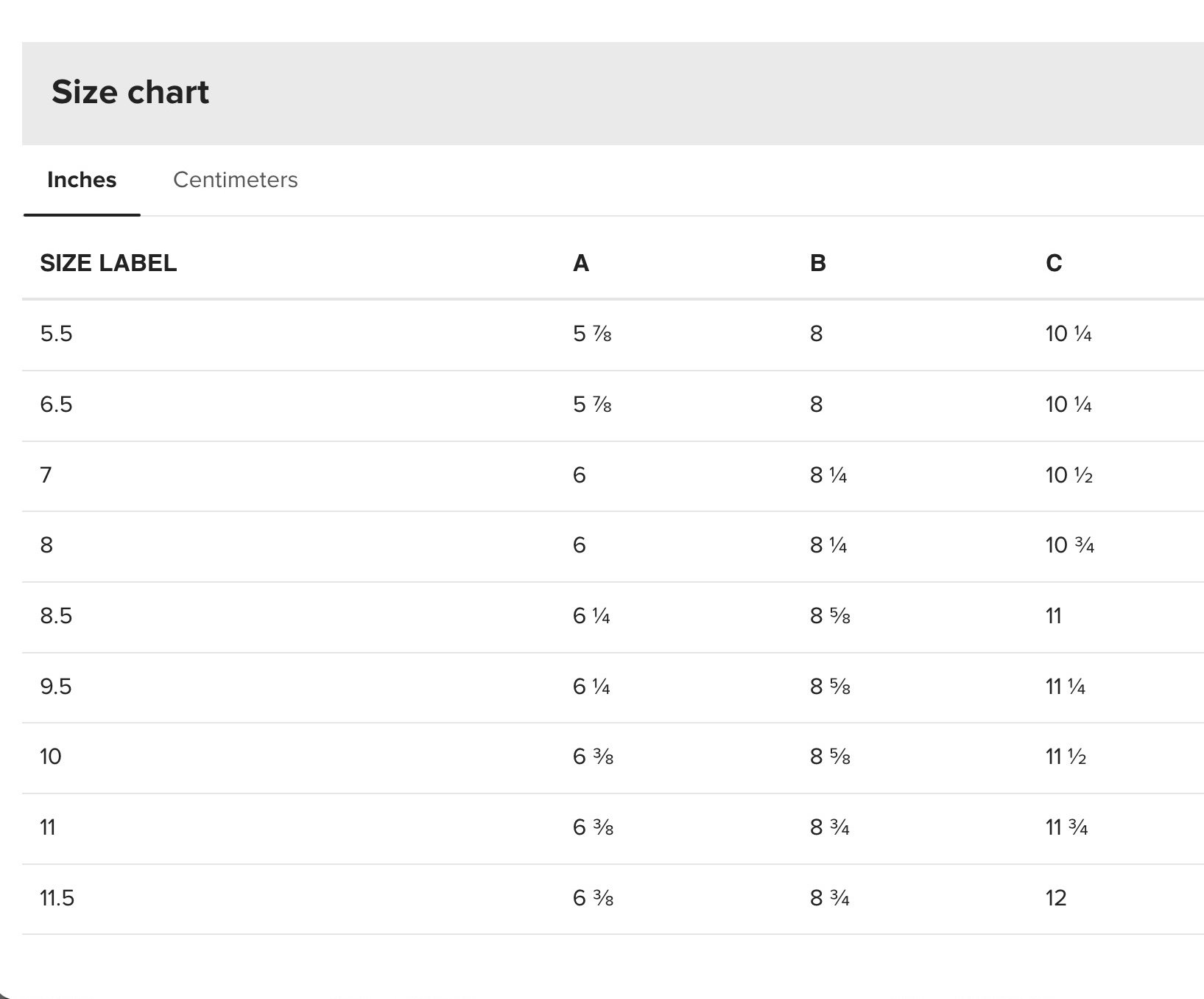1204x999 pixels.
Task: Click size label 7 cell
Action: [46, 474]
